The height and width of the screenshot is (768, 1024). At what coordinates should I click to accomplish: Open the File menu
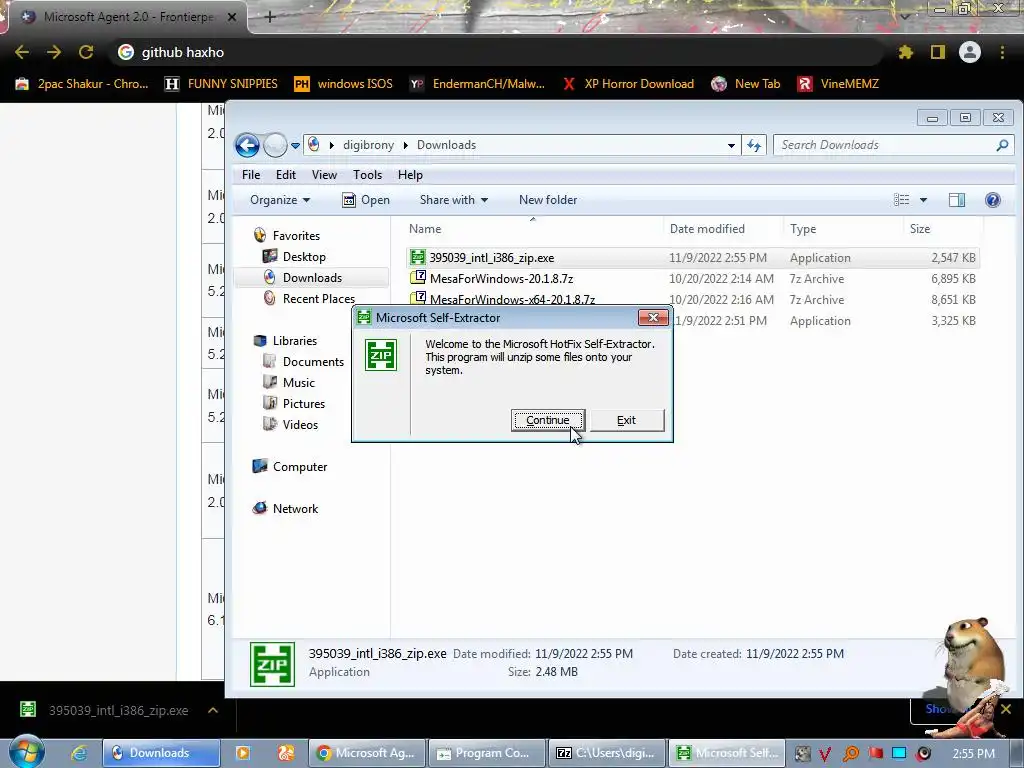click(251, 174)
